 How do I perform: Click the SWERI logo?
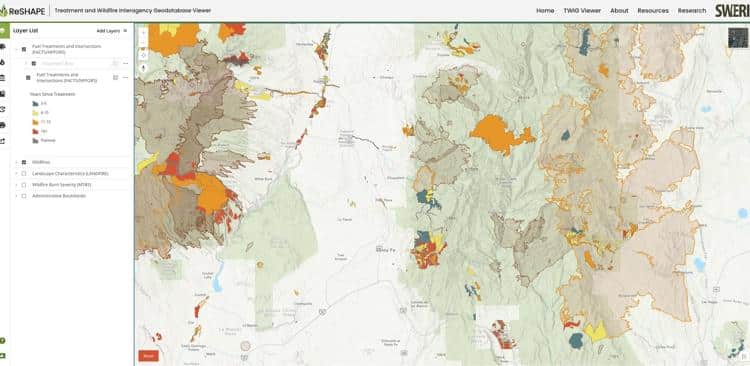pyautogui.click(x=732, y=11)
